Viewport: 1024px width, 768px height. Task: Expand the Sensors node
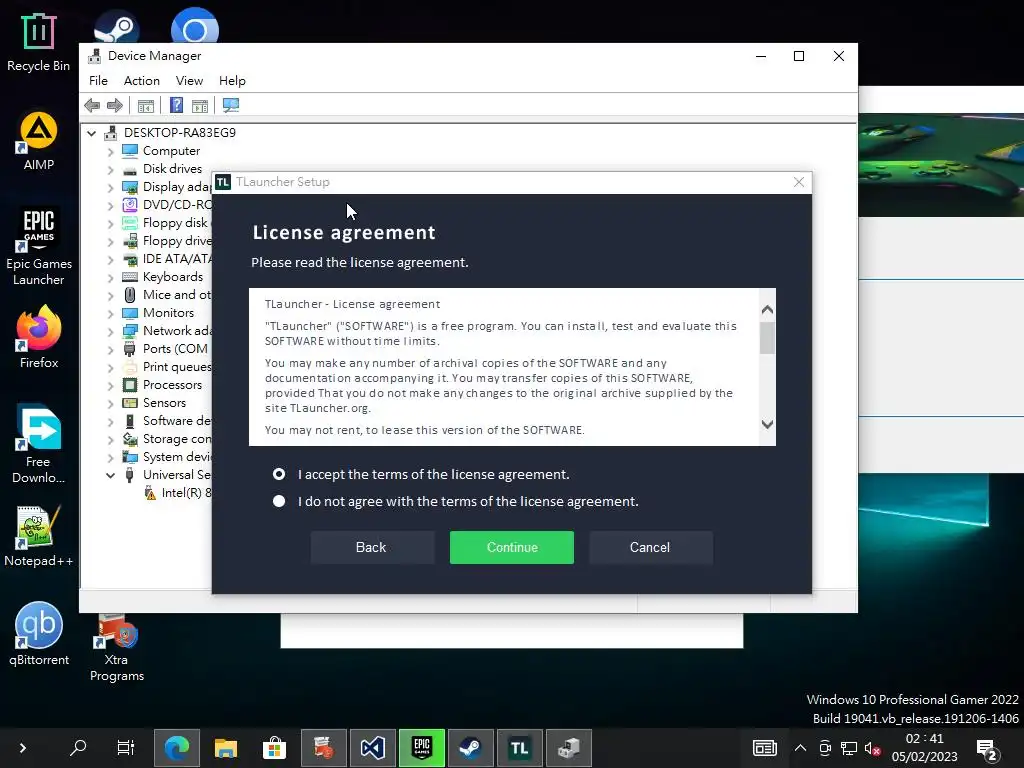click(110, 404)
